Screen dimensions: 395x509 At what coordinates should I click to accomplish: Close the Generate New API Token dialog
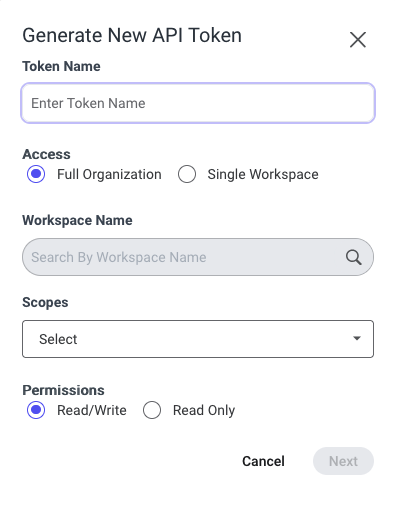click(x=358, y=40)
